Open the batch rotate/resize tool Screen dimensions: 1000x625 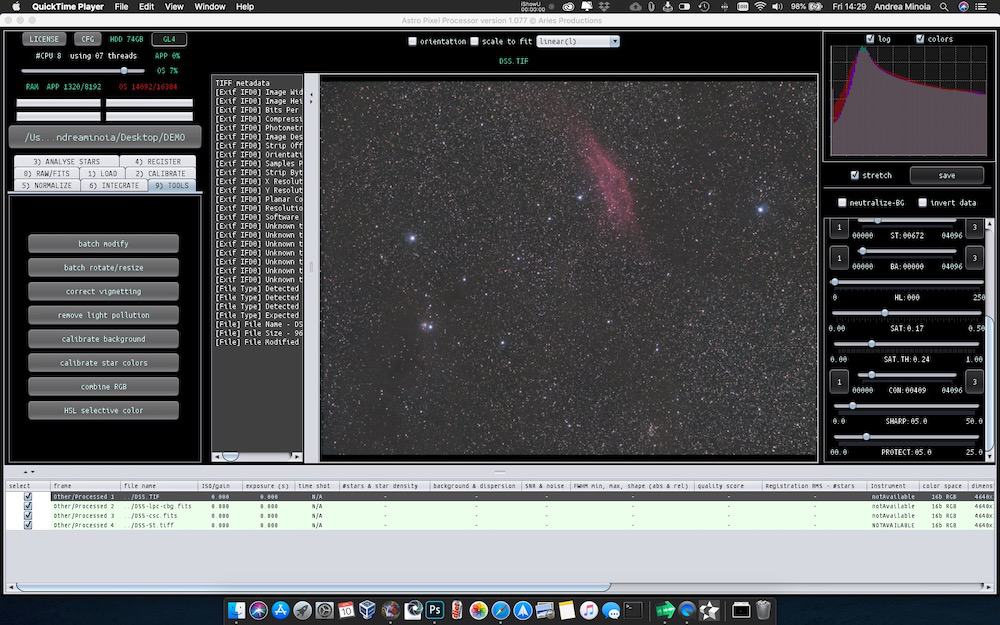pyautogui.click(x=105, y=267)
